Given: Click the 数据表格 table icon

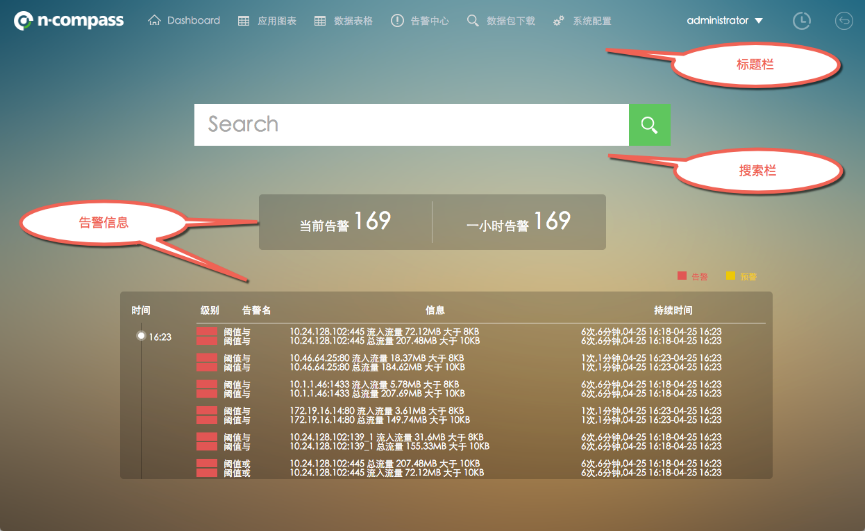Looking at the screenshot, I should [320, 21].
